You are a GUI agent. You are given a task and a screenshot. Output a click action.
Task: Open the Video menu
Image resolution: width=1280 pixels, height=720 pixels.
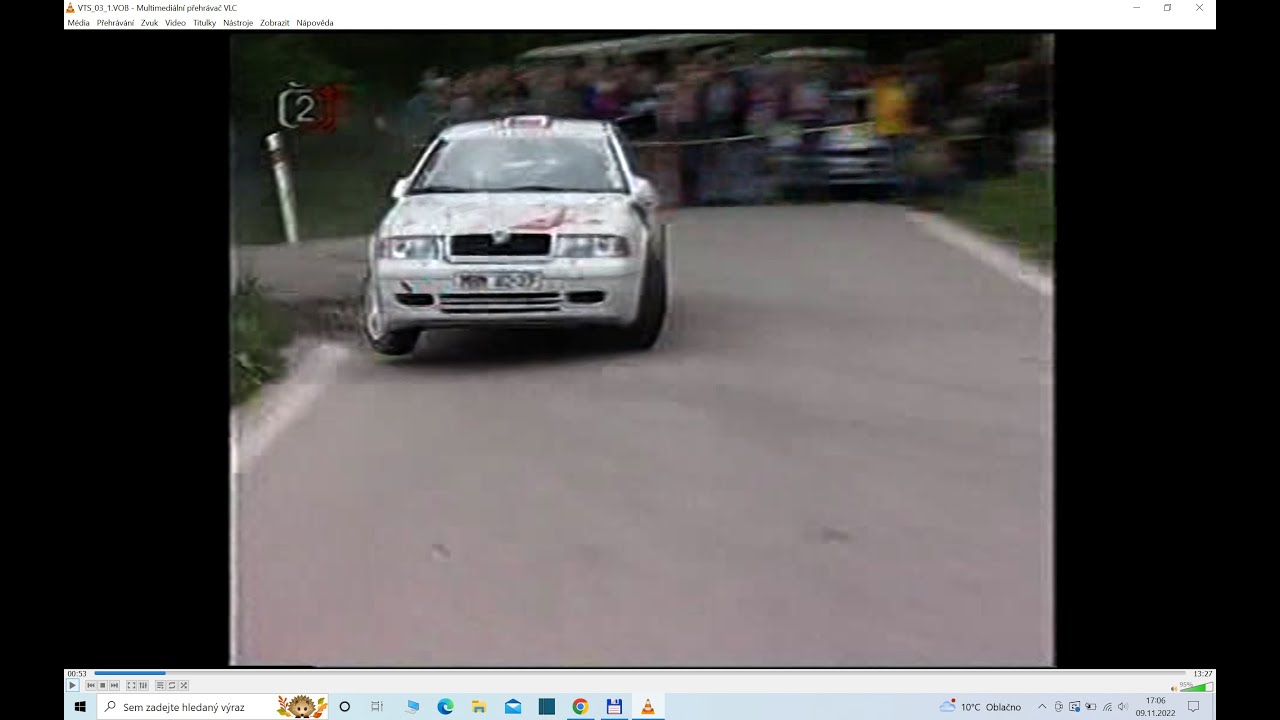(175, 23)
